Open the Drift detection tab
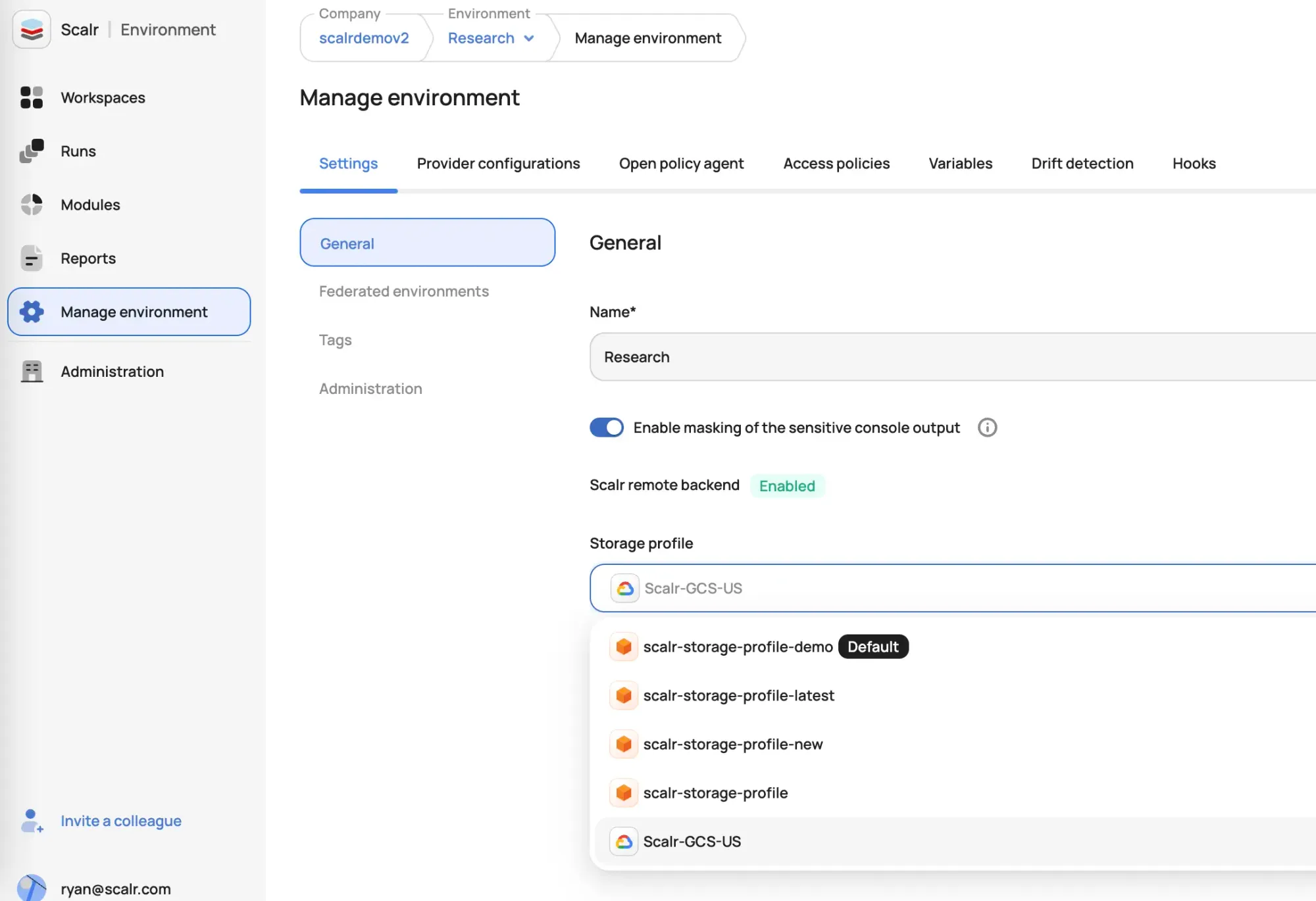Image resolution: width=1316 pixels, height=901 pixels. tap(1082, 164)
